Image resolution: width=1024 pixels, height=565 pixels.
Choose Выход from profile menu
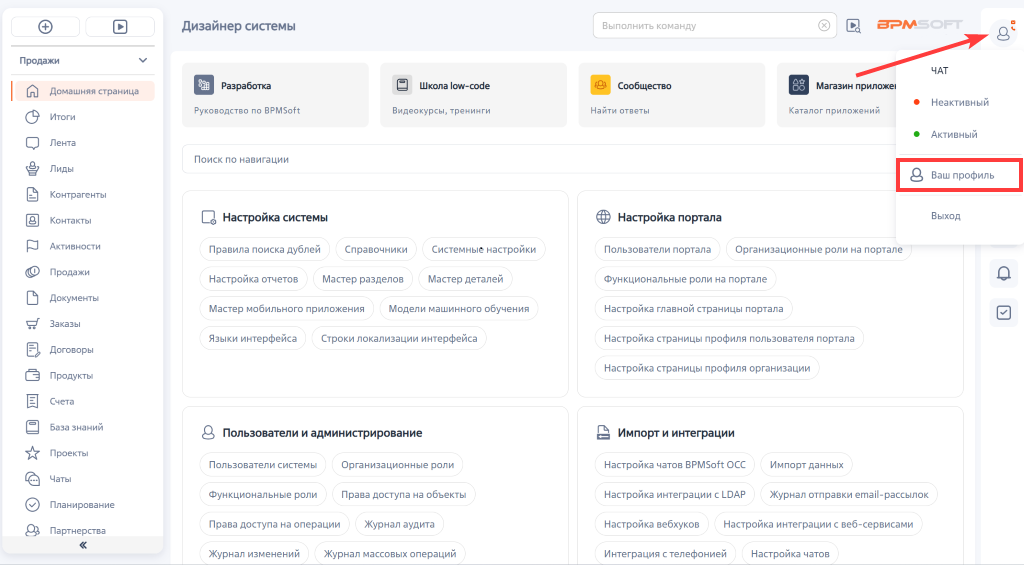pos(945,216)
